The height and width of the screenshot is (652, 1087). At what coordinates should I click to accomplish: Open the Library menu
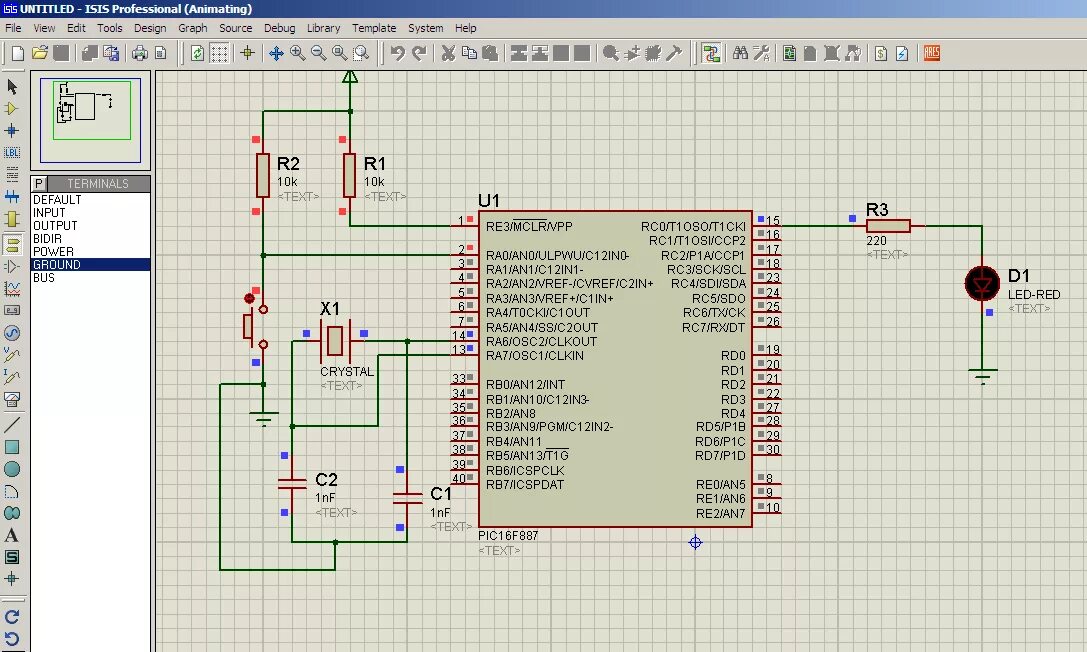[324, 28]
